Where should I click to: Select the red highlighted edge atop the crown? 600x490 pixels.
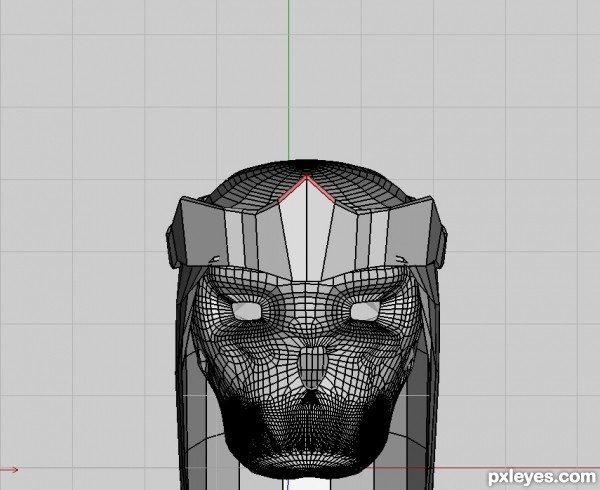[306, 188]
